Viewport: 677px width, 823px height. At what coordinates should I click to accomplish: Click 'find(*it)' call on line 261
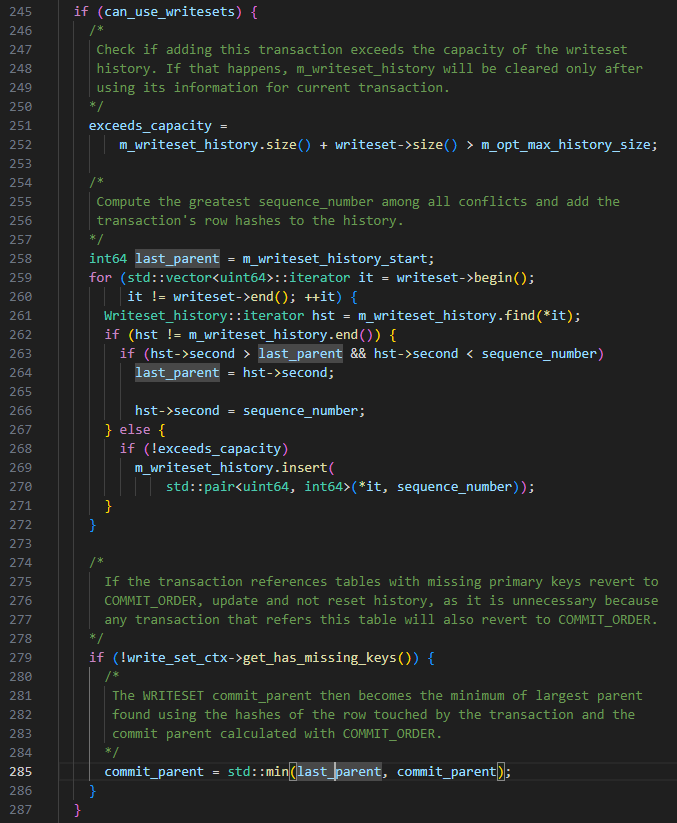tap(539, 316)
